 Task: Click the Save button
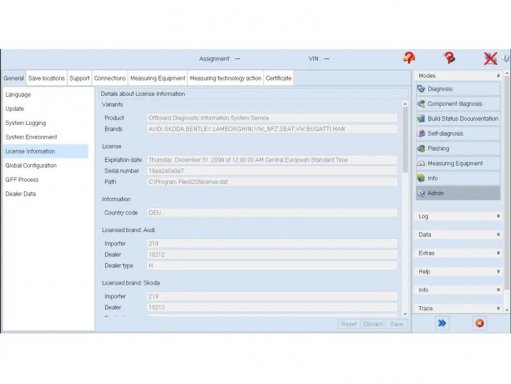pyautogui.click(x=396, y=324)
